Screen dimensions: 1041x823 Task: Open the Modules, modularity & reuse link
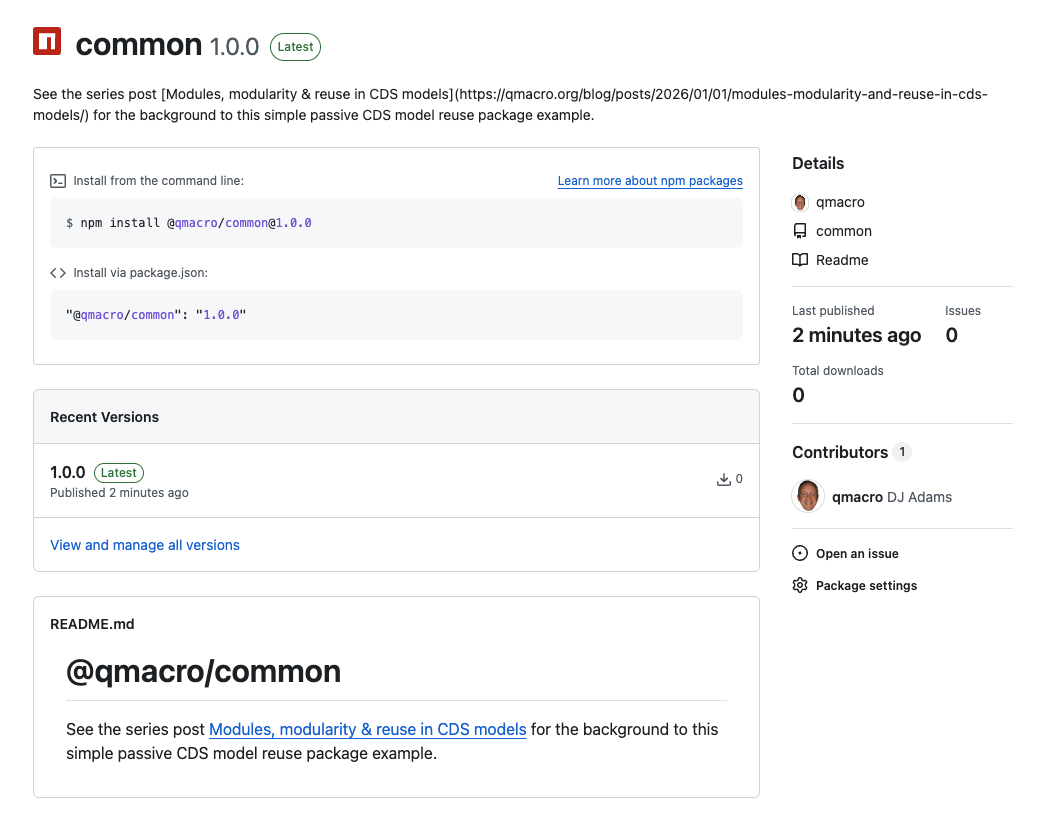coord(367,729)
